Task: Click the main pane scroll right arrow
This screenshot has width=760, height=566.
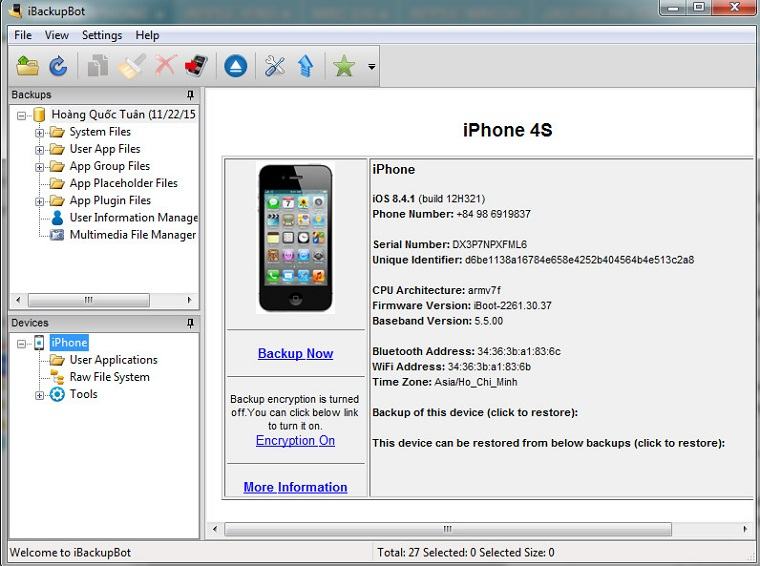Action: pyautogui.click(x=745, y=529)
